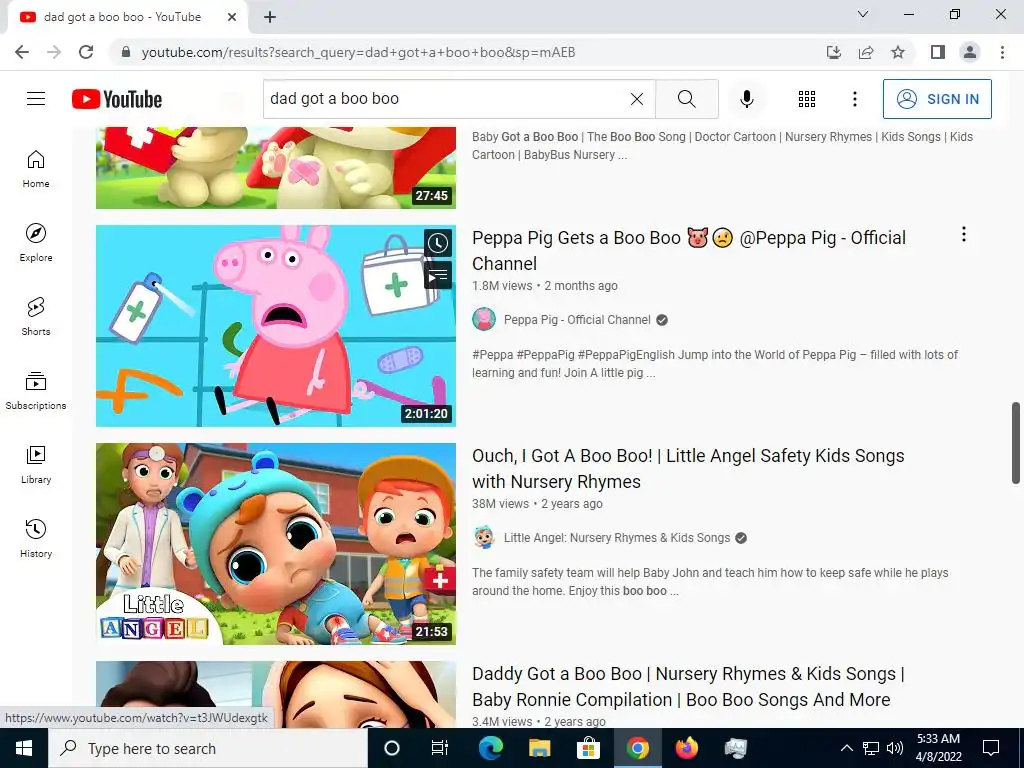This screenshot has height=768, width=1024.
Task: Open the Windows Start menu
Action: click(24, 748)
